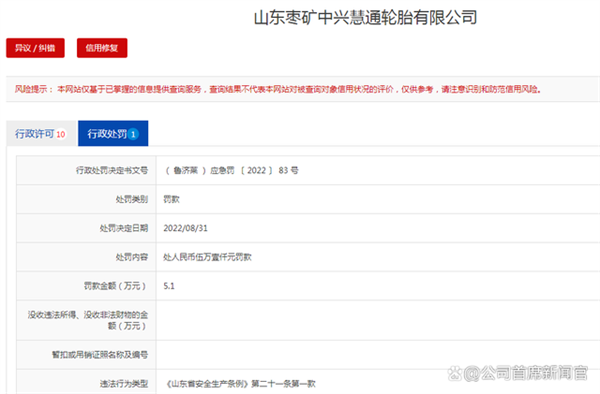This screenshot has height=394, width=600.
Task: Click the 暂扣或吊销证照名称及编号 label
Action: [100, 355]
